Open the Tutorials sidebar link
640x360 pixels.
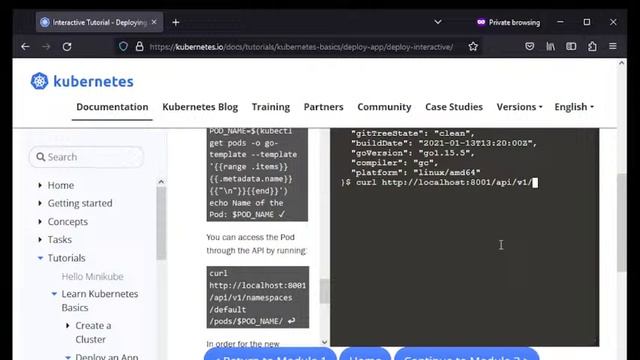[67, 258]
